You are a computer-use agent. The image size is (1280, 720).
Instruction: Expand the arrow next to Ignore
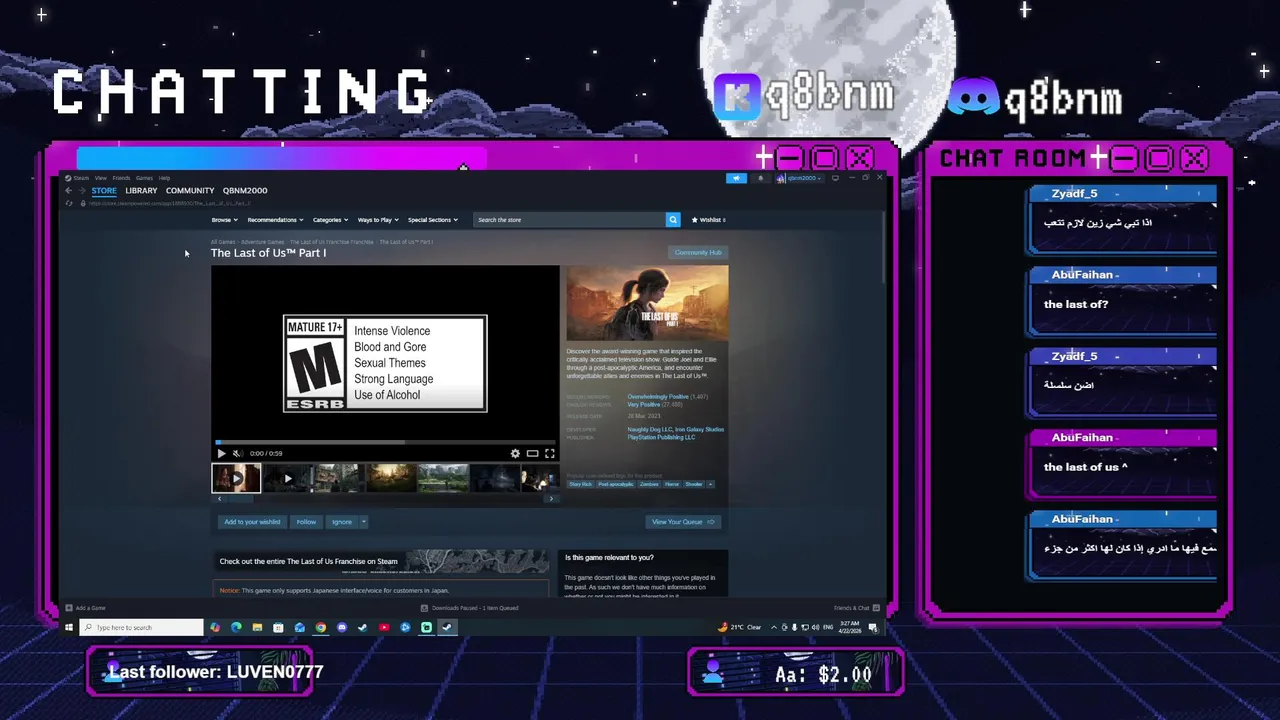click(364, 521)
